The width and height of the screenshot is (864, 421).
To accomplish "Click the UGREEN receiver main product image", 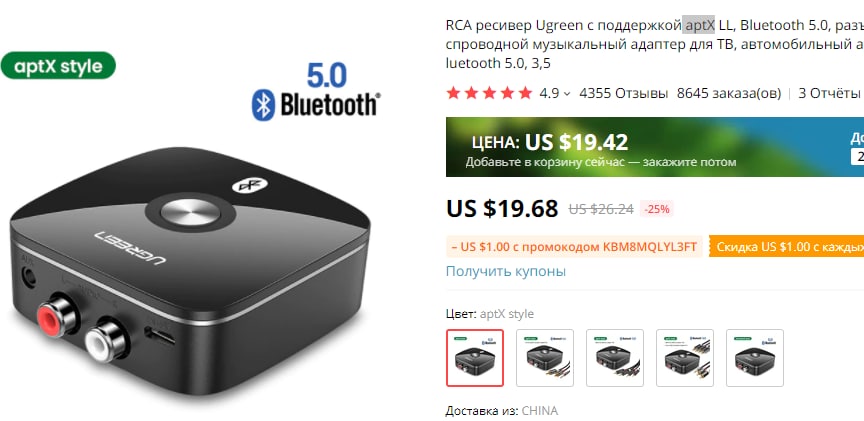I will (190, 270).
